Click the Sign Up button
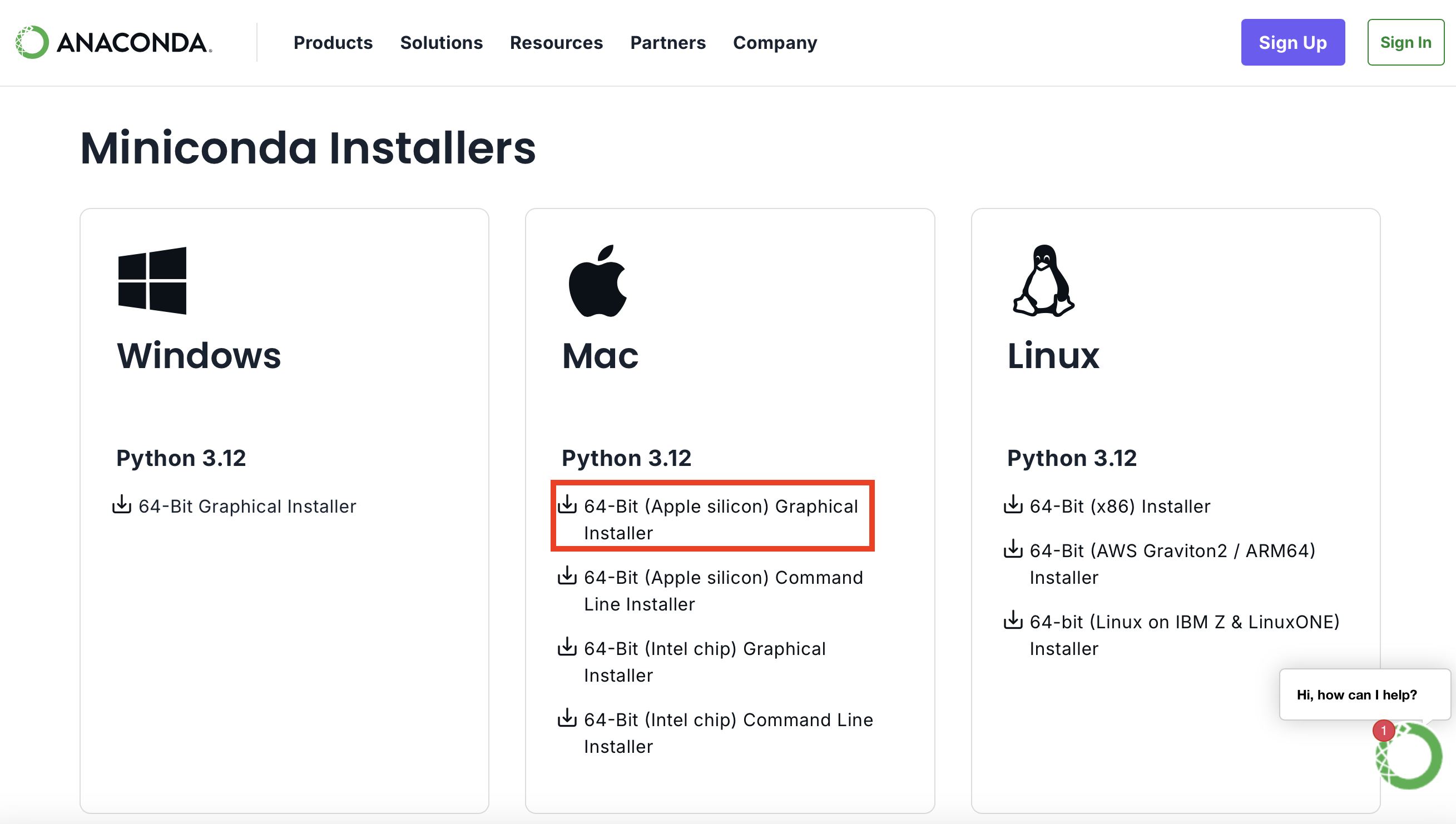 pos(1293,42)
